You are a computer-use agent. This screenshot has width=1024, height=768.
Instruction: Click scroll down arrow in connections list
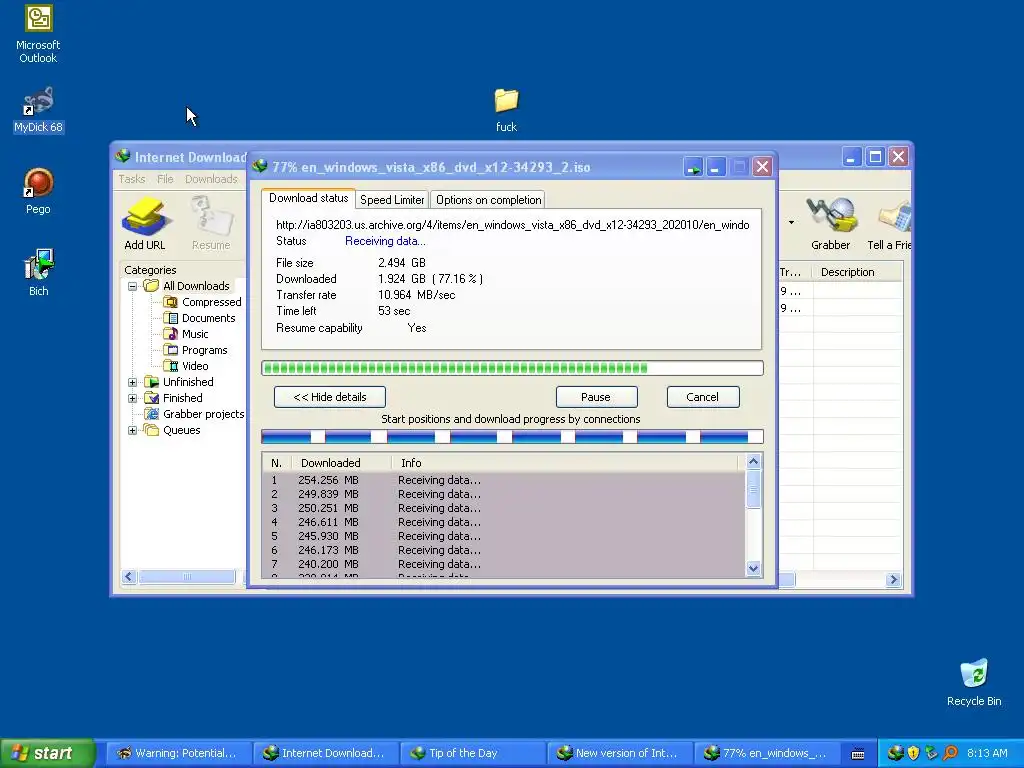click(x=753, y=568)
